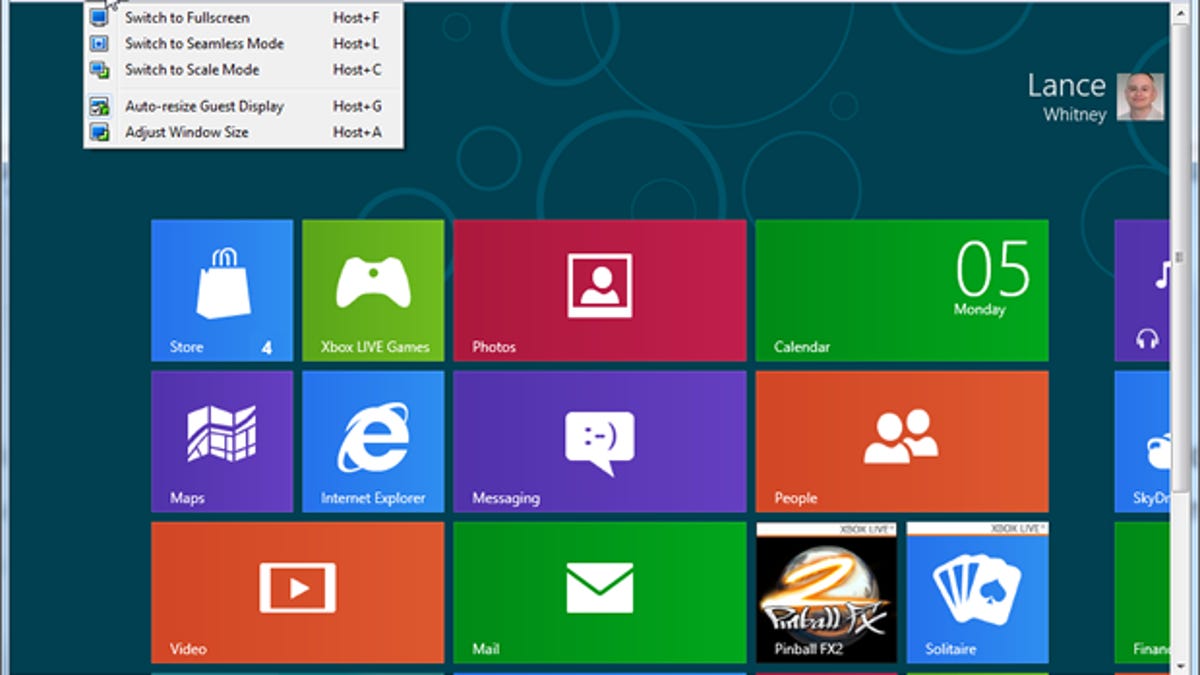The image size is (1200, 675).
Task: Open the Maps tile
Action: coord(222,441)
